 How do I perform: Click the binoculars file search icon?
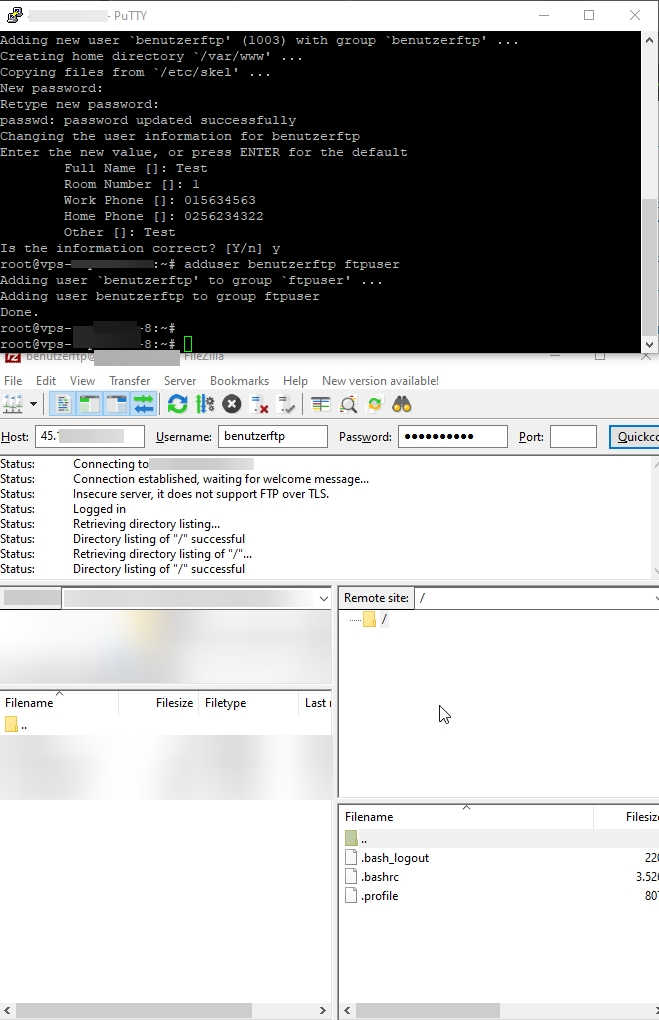(x=402, y=404)
